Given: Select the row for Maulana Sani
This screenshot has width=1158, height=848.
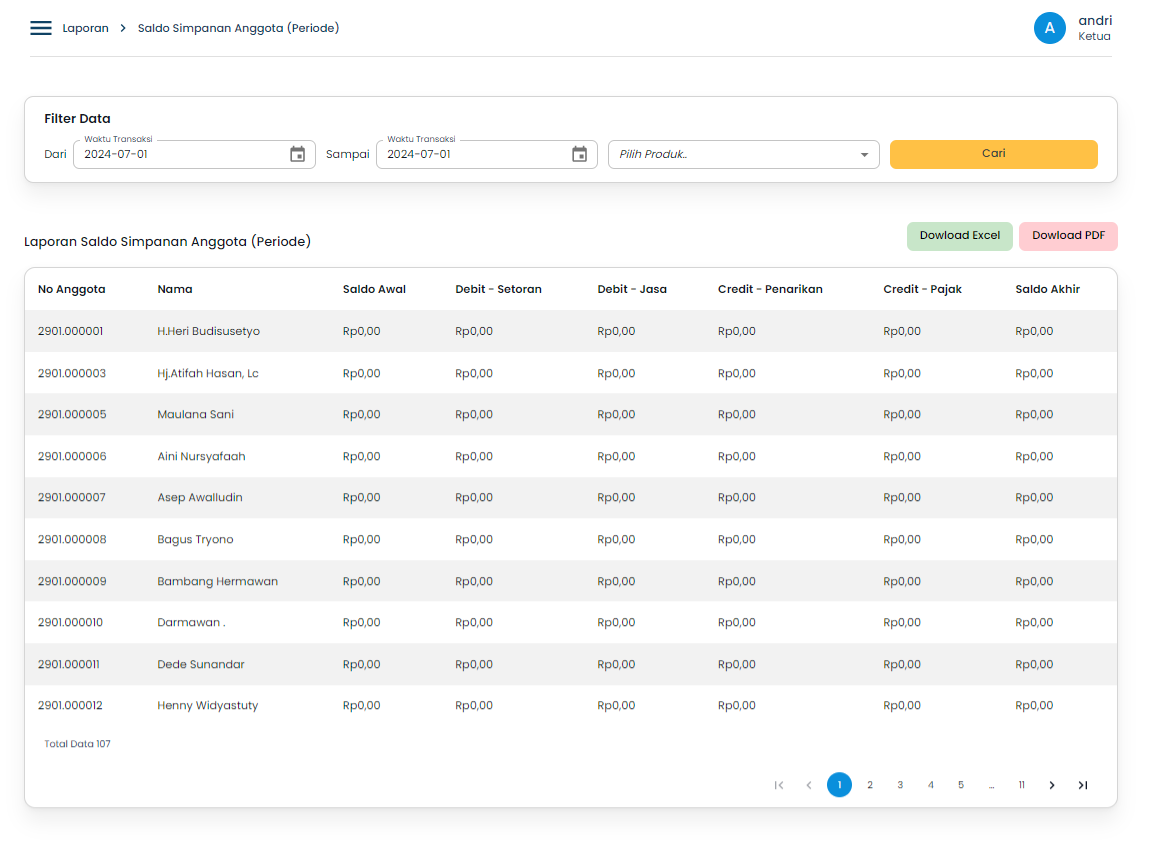Looking at the screenshot, I should 196,414.
